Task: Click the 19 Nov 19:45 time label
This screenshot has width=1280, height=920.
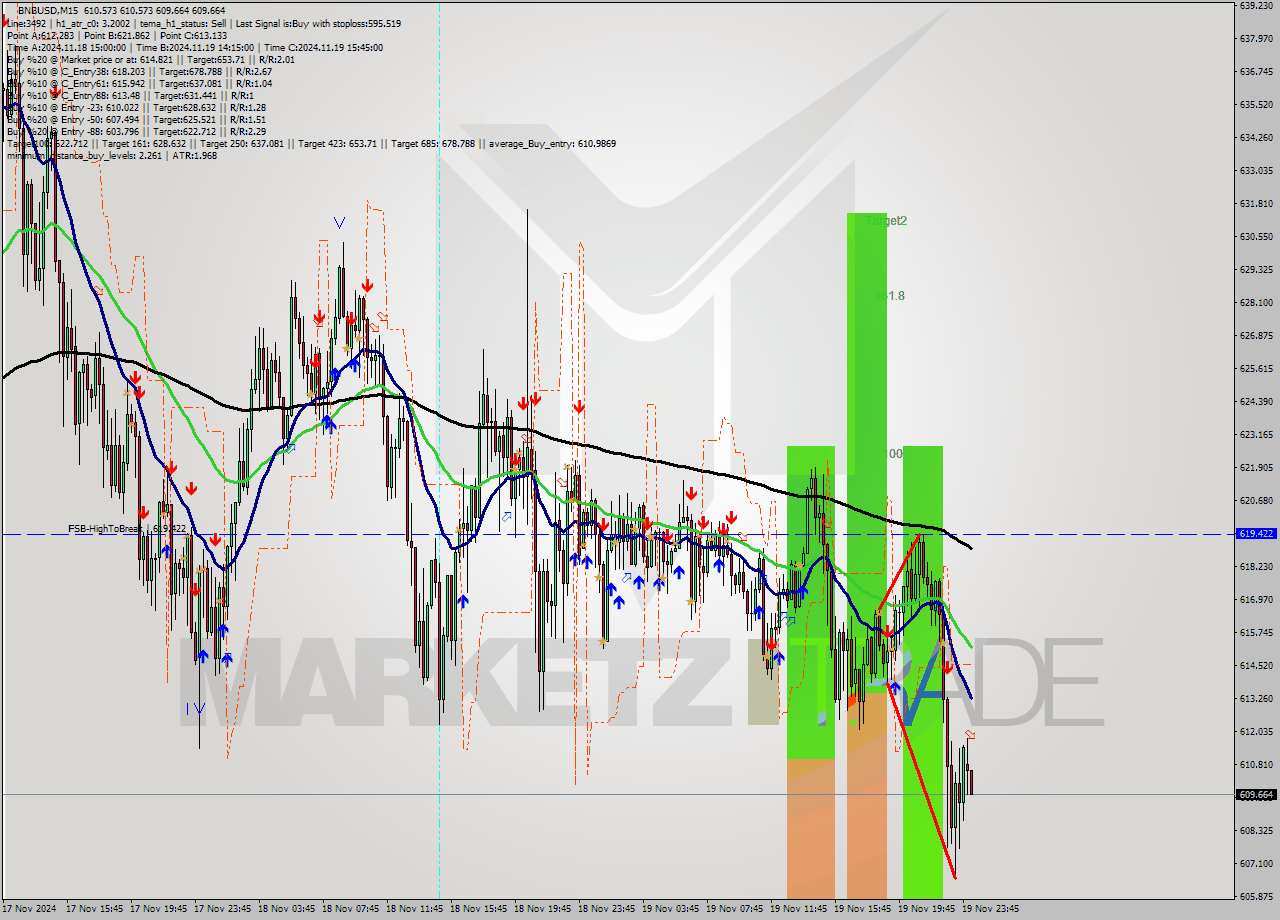Action: tap(926, 909)
